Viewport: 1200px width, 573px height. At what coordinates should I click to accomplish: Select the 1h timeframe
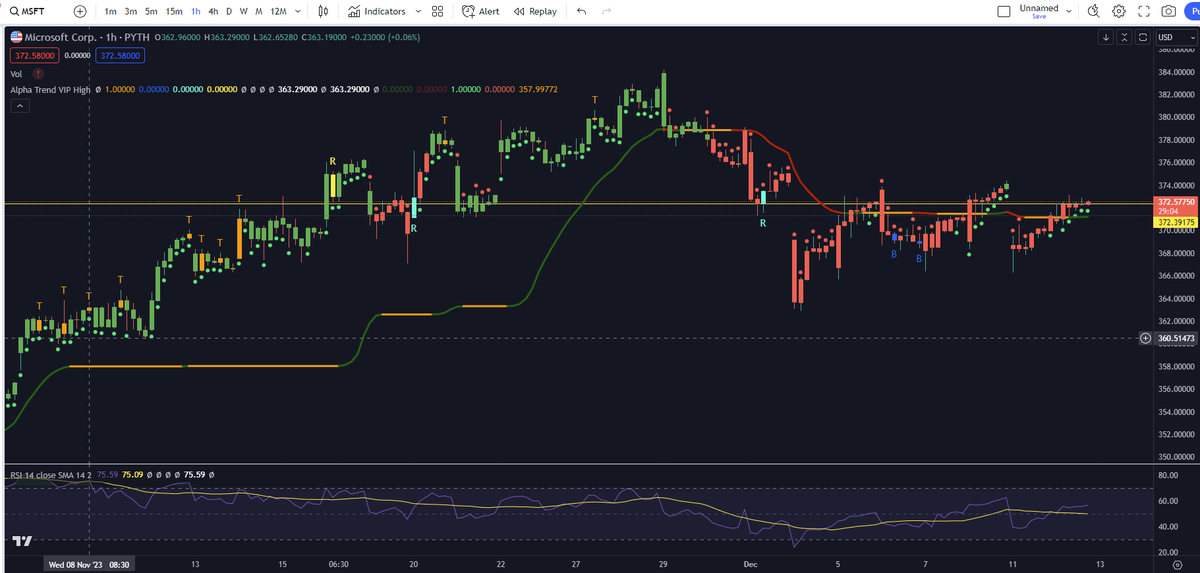(196, 11)
